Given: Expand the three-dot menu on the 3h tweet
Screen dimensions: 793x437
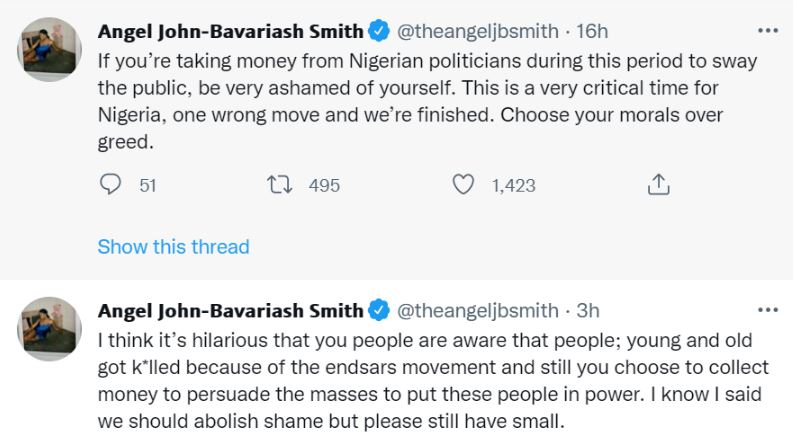Looking at the screenshot, I should pos(767,309).
